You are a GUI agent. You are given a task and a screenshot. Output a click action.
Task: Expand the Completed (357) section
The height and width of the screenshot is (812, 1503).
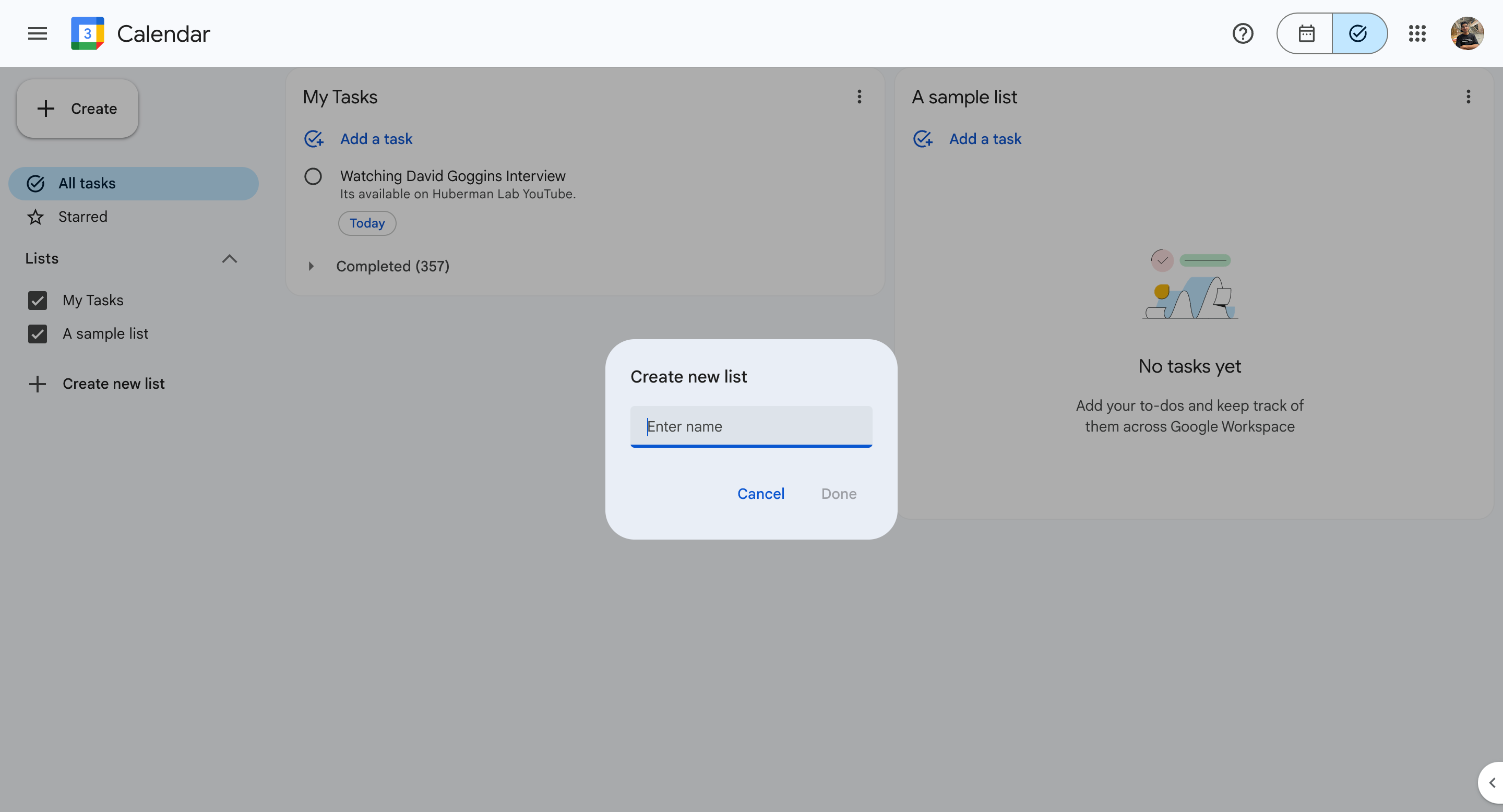(311, 266)
